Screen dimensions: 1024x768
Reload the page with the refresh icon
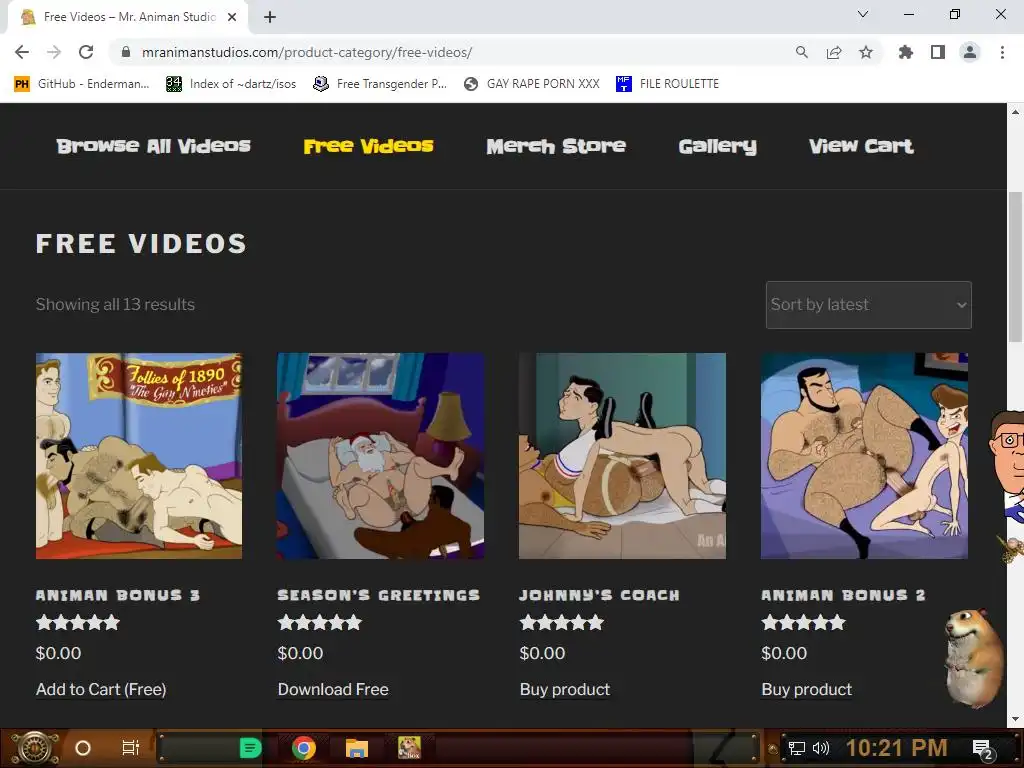pyautogui.click(x=86, y=52)
